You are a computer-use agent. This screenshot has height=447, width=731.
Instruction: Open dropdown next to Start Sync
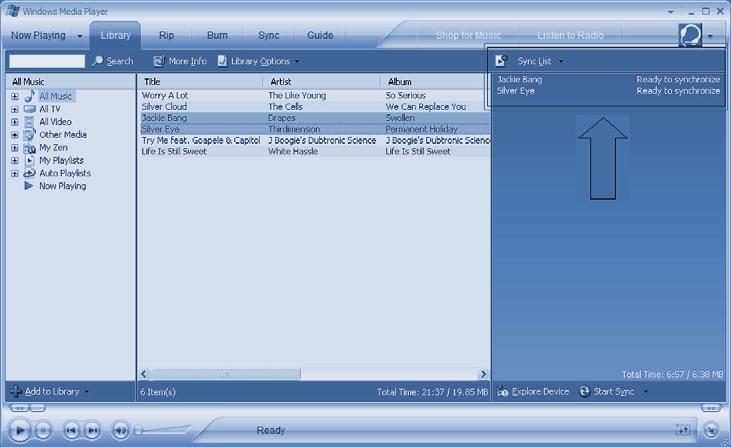pyautogui.click(x=646, y=392)
